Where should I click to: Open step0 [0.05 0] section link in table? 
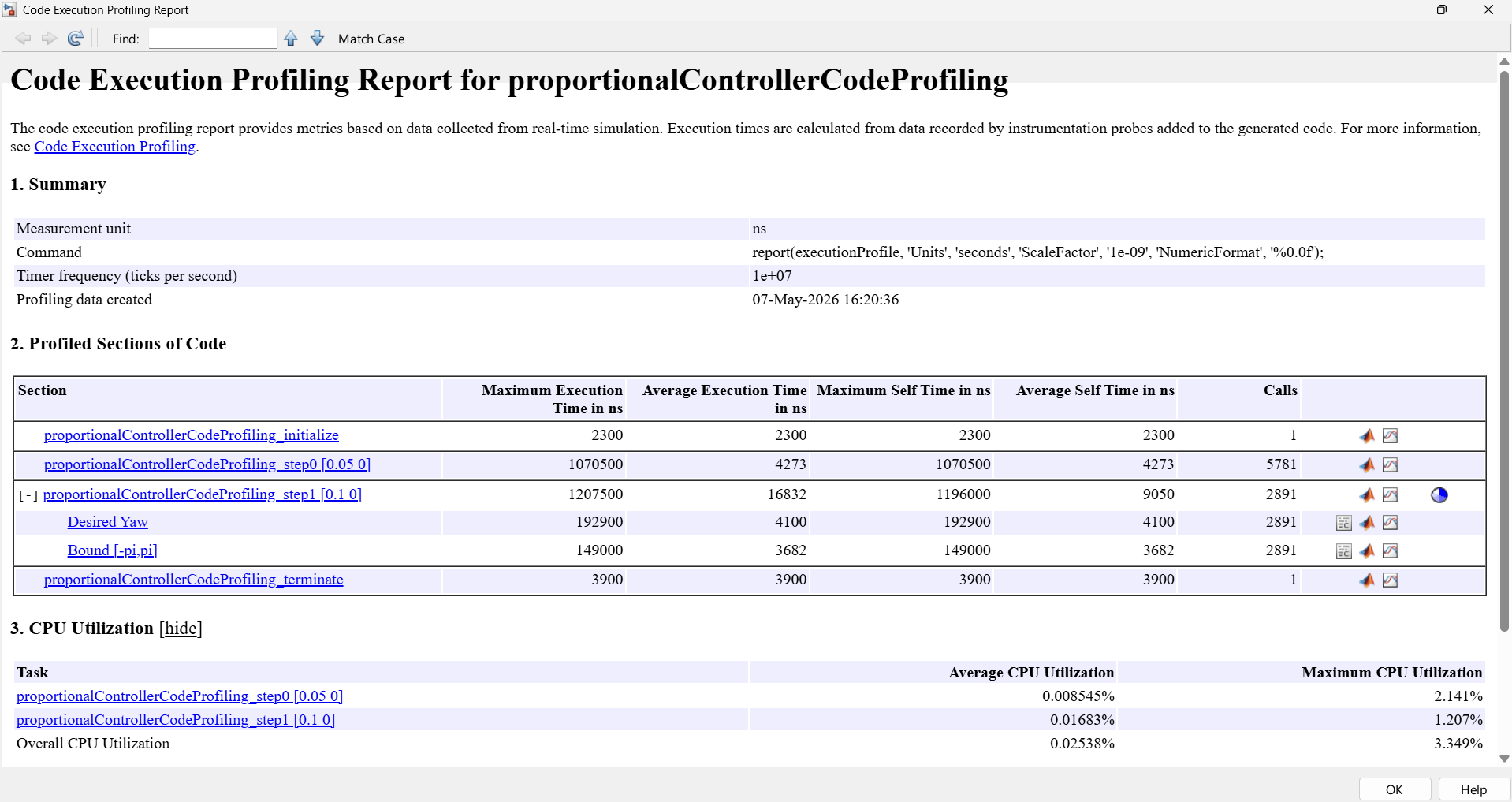207,464
